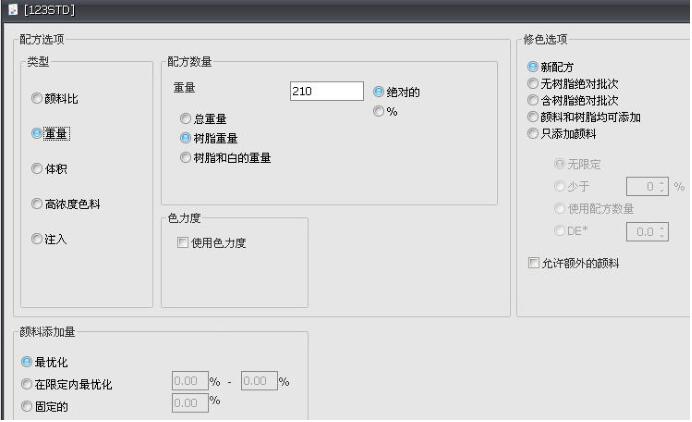Select 新配方 correction option
692x422 pixels.
(x=533, y=67)
